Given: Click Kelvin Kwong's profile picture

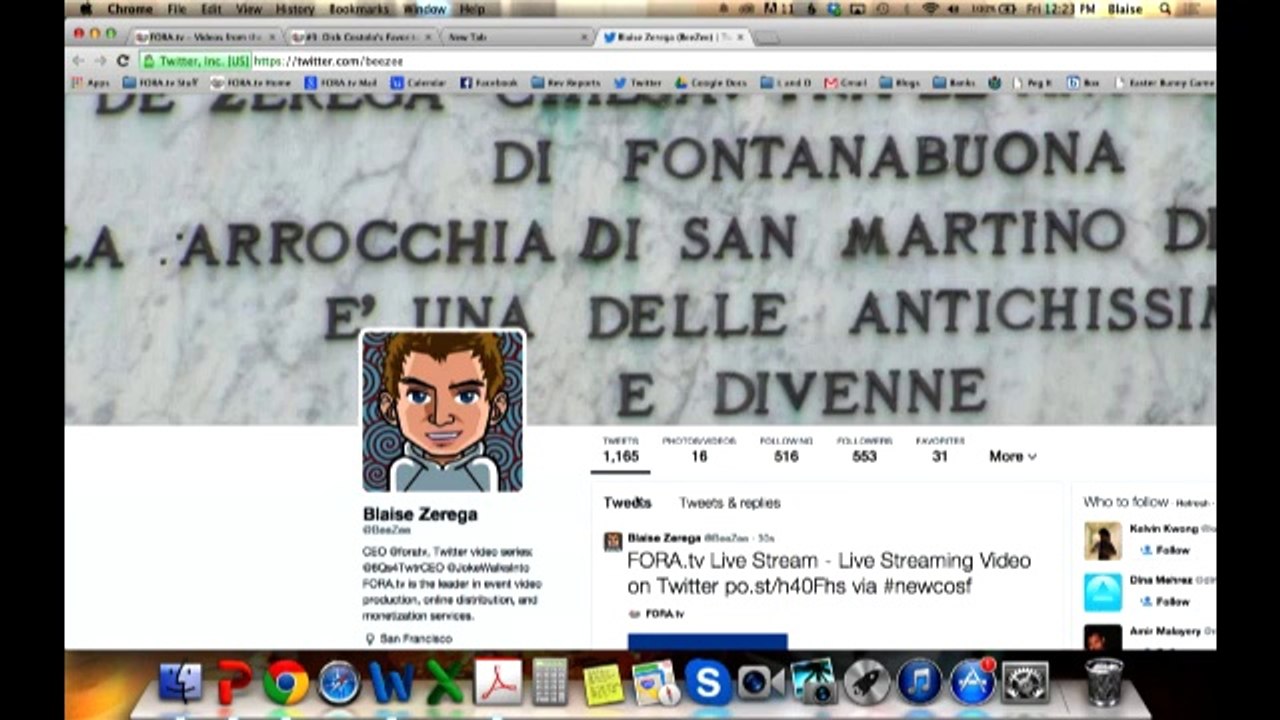Looking at the screenshot, I should tap(1103, 541).
